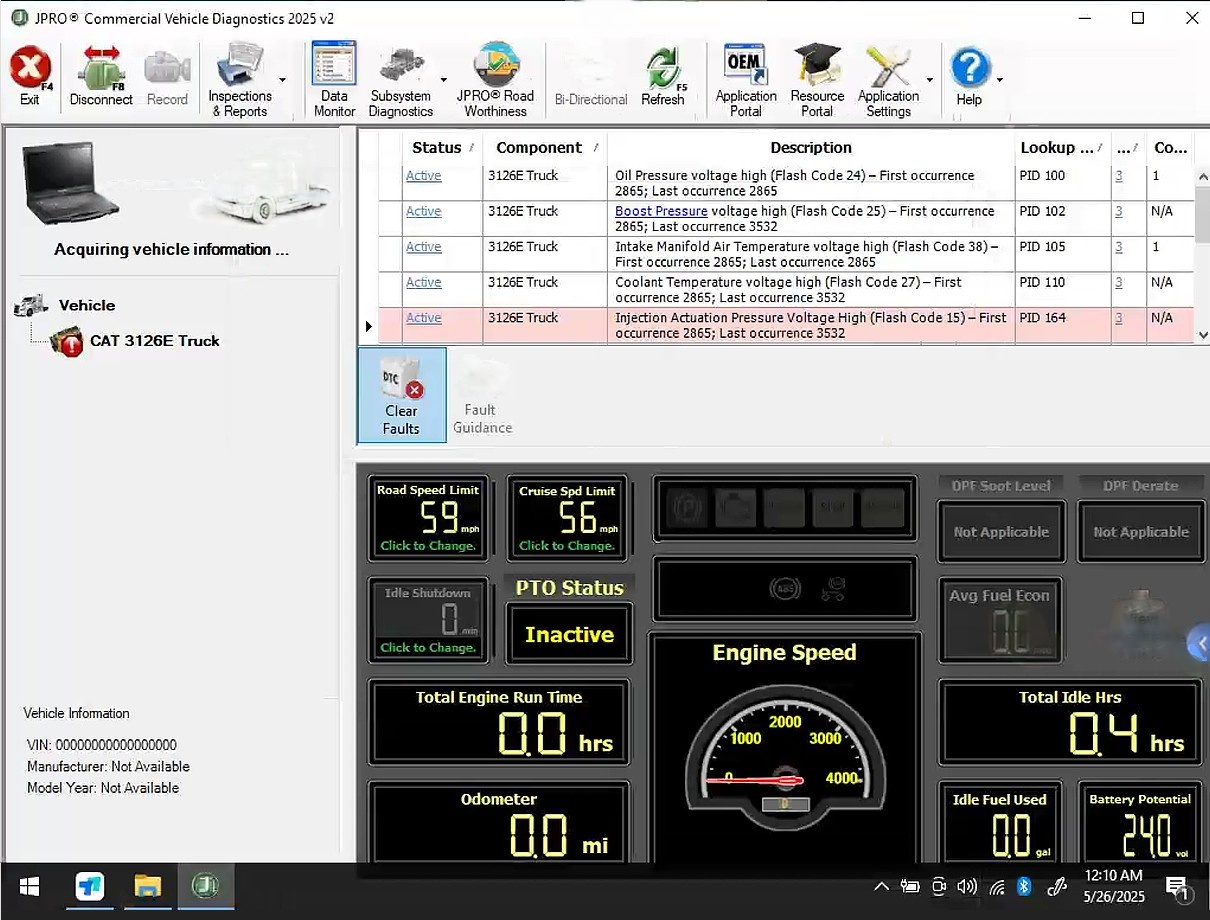The image size is (1210, 920).
Task: Show hidden system tray icons
Action: (x=881, y=887)
